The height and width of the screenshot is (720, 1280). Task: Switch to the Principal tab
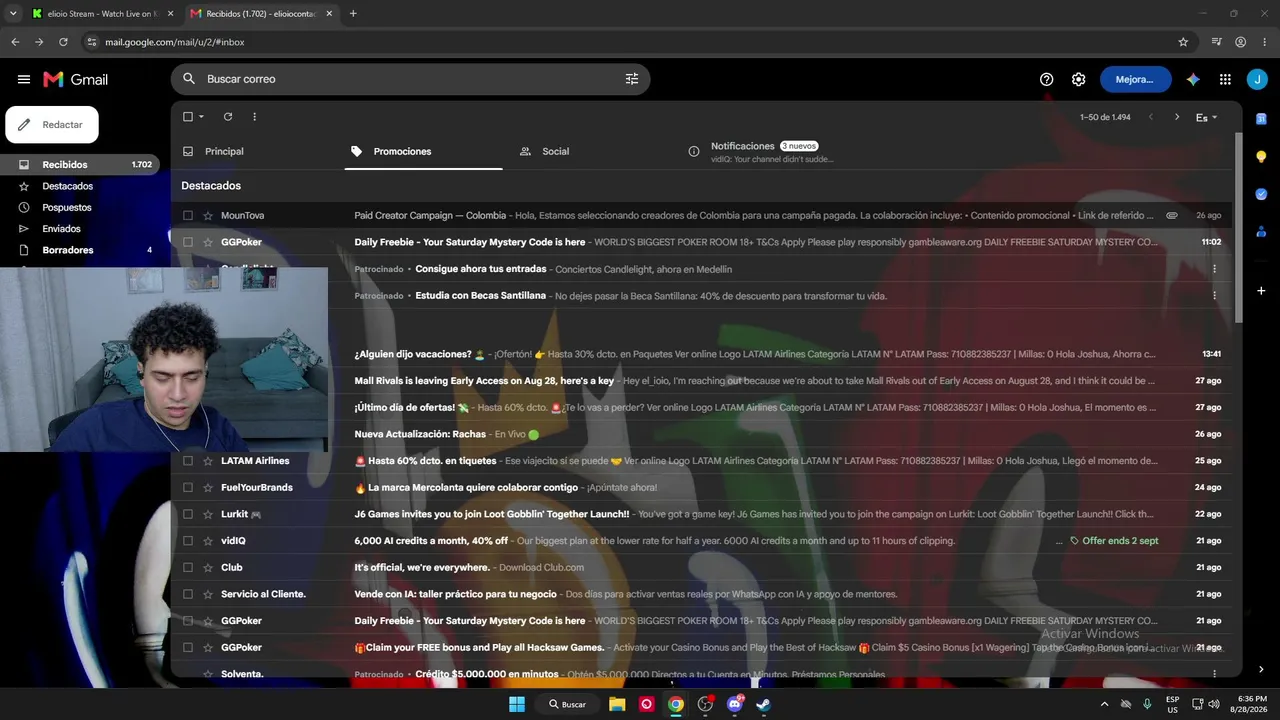pos(224,151)
